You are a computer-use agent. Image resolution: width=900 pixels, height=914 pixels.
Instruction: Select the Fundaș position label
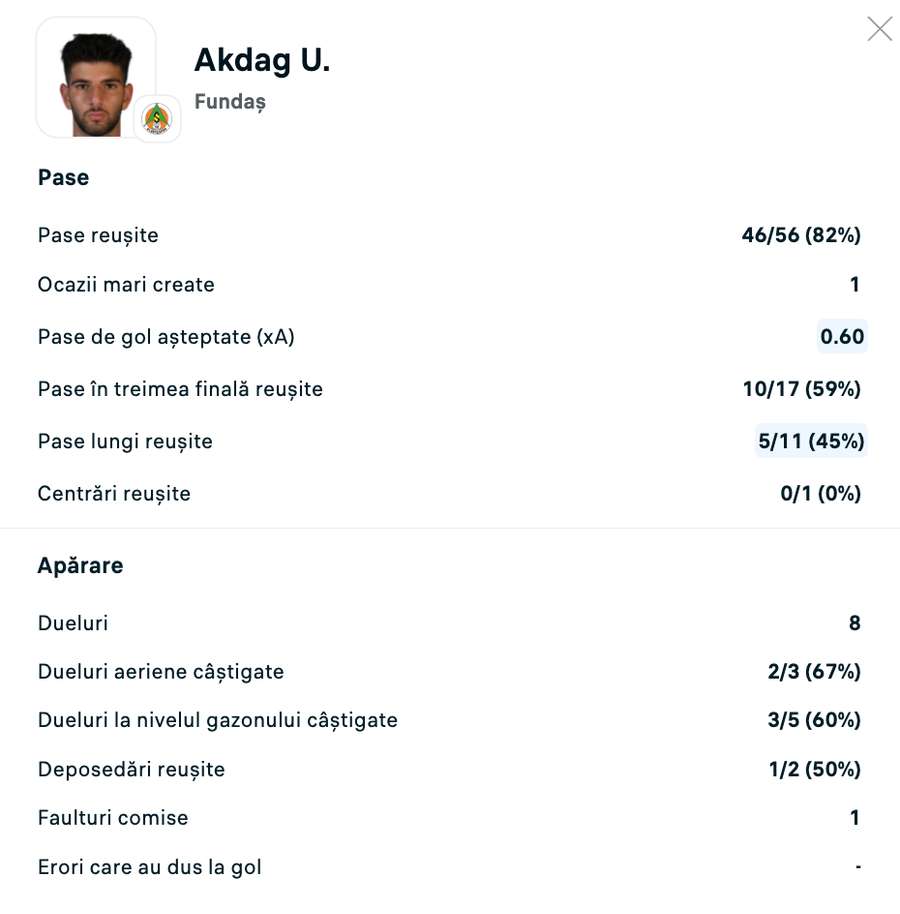pyautogui.click(x=230, y=101)
